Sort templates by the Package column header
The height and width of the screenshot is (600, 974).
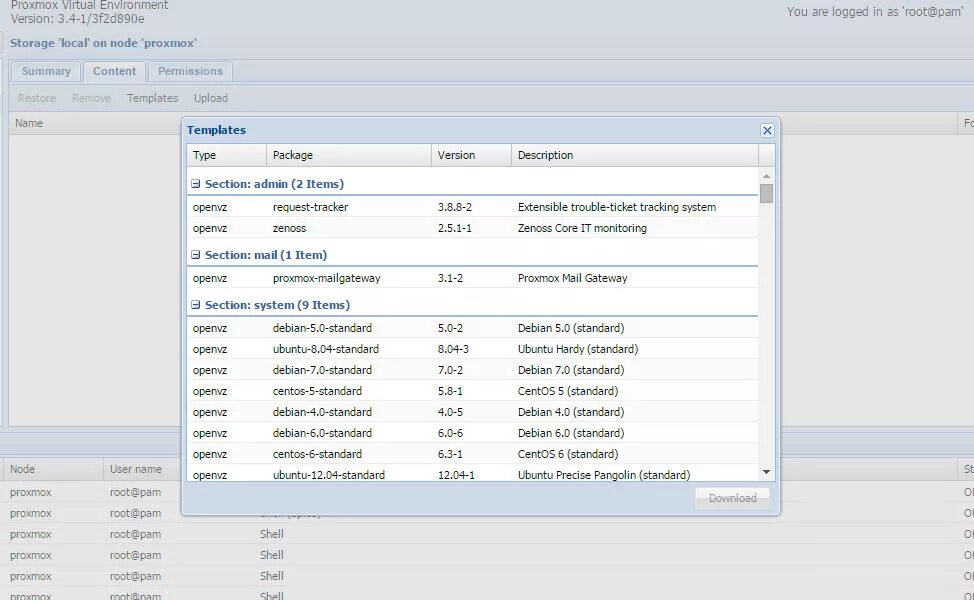pyautogui.click(x=349, y=155)
